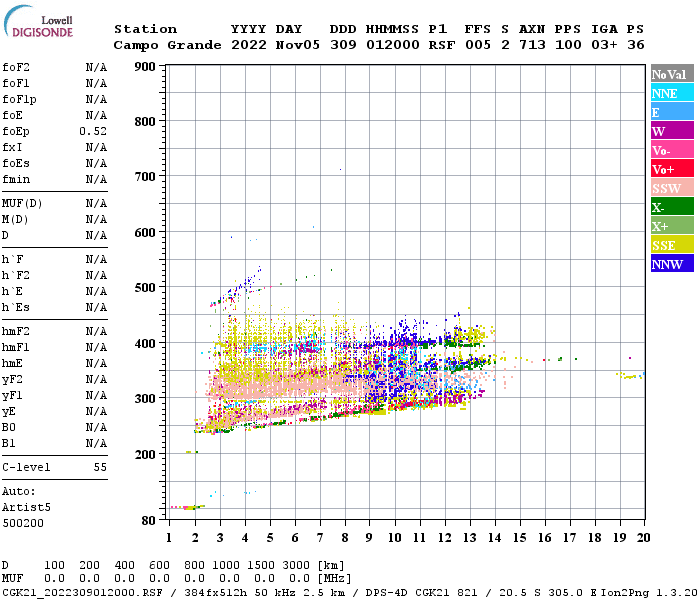Image resolution: width=700 pixels, height=600 pixels.
Task: Click the h`Es parameter label
Action: 16,308
